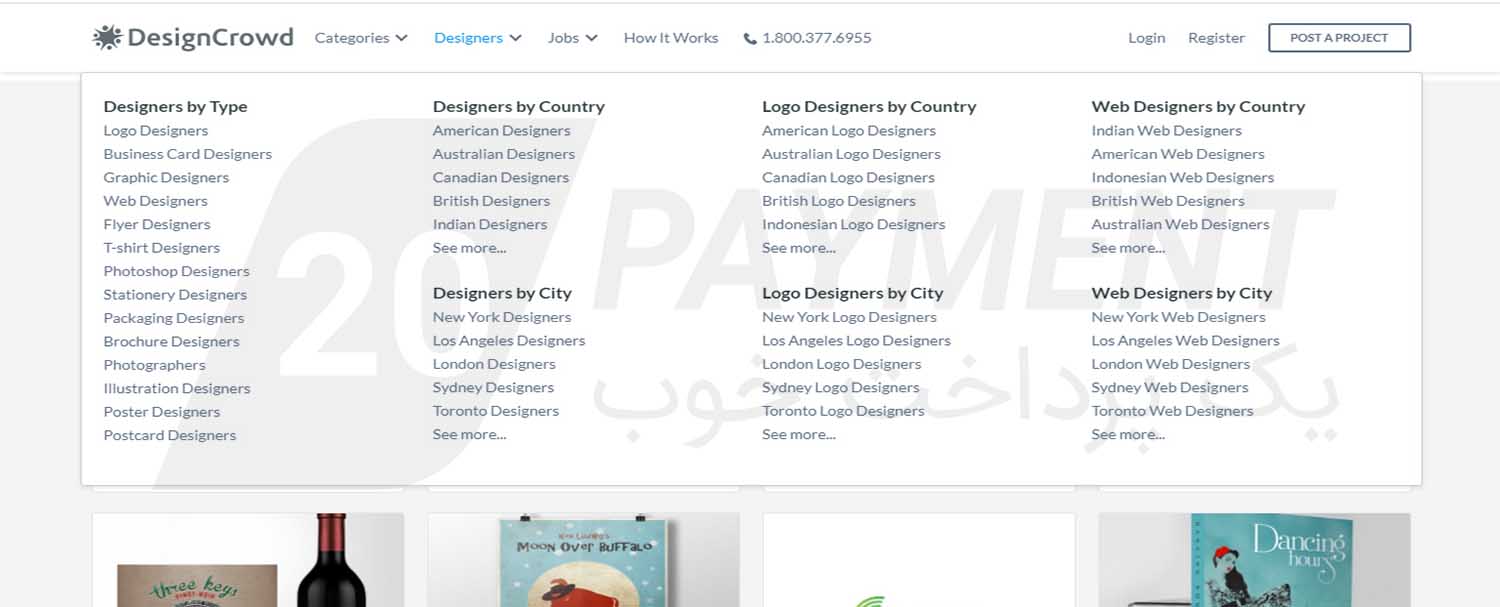Open Web Designers under Designers by Type
The height and width of the screenshot is (607, 1500).
click(x=155, y=201)
